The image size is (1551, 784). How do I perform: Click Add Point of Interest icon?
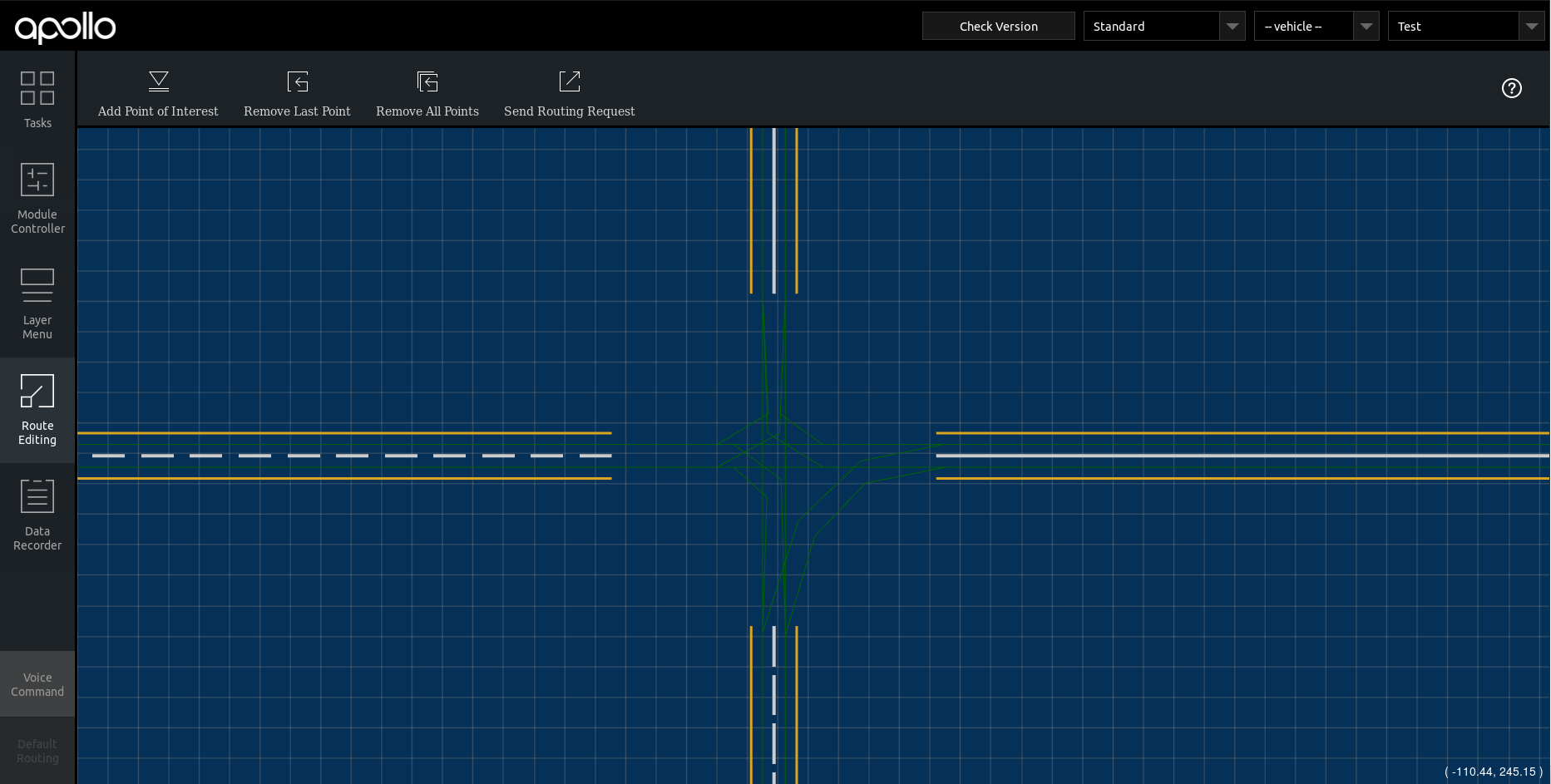coord(159,81)
